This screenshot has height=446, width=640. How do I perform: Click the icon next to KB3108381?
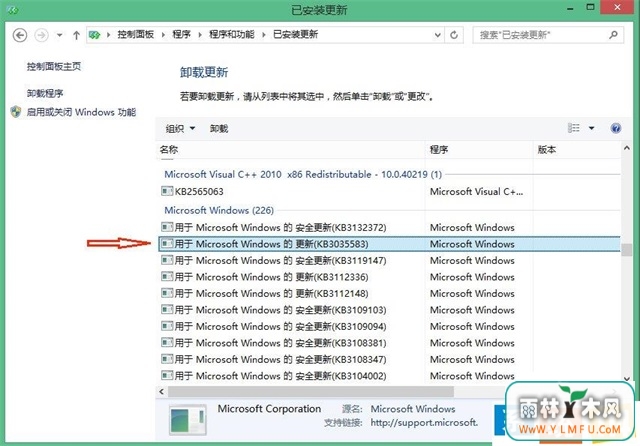(167, 342)
